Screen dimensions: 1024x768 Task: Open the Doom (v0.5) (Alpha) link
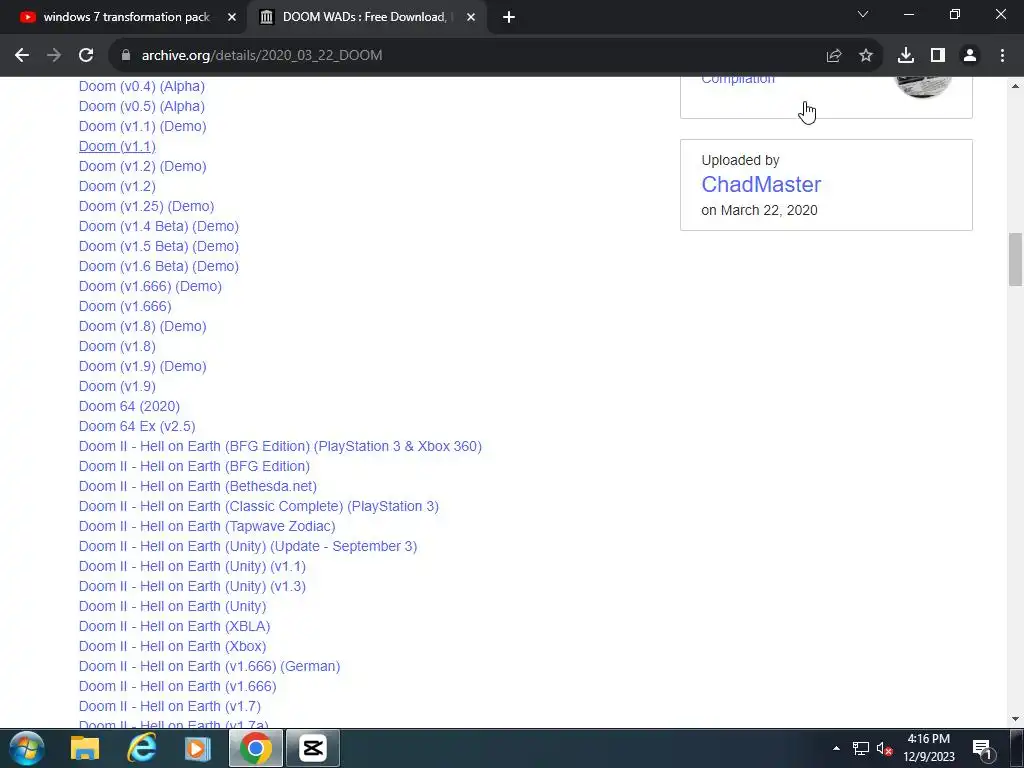142,106
